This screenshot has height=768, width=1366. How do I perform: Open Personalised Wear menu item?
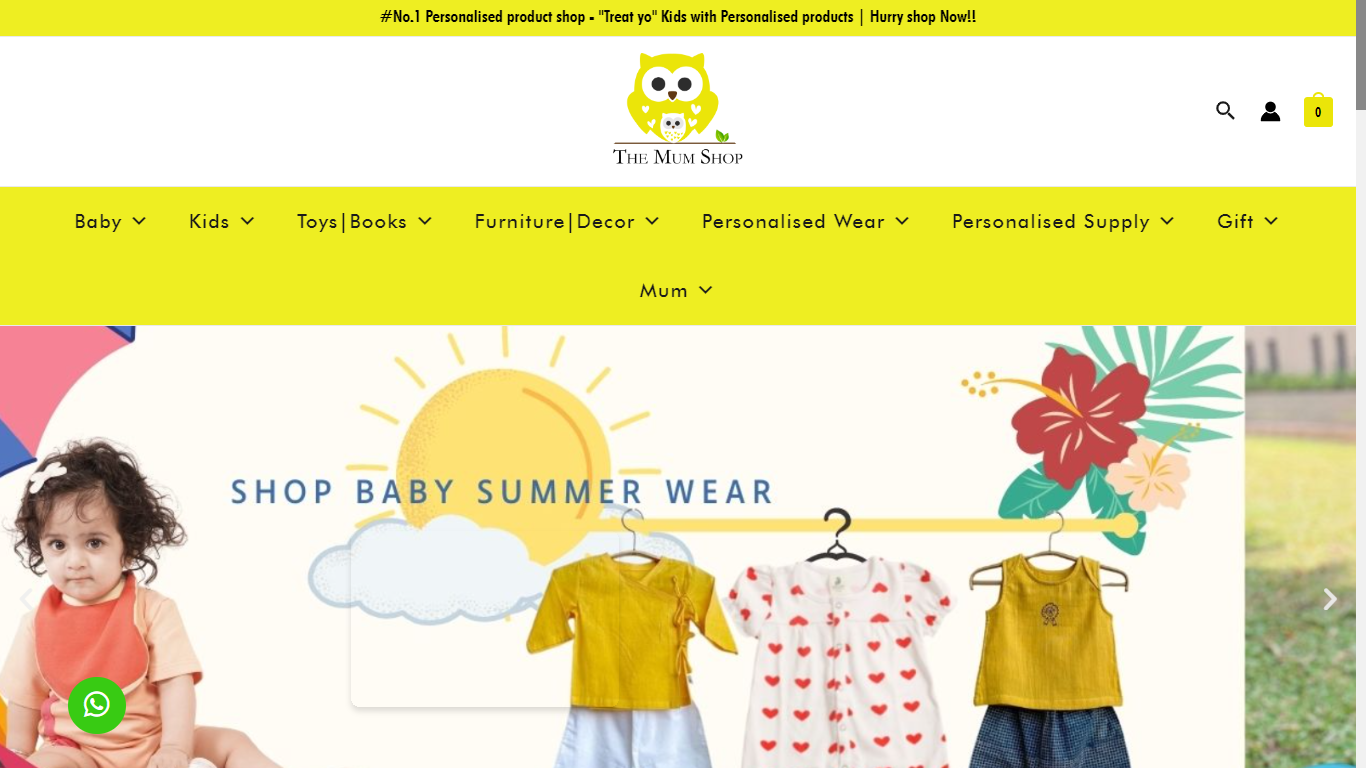[793, 221]
